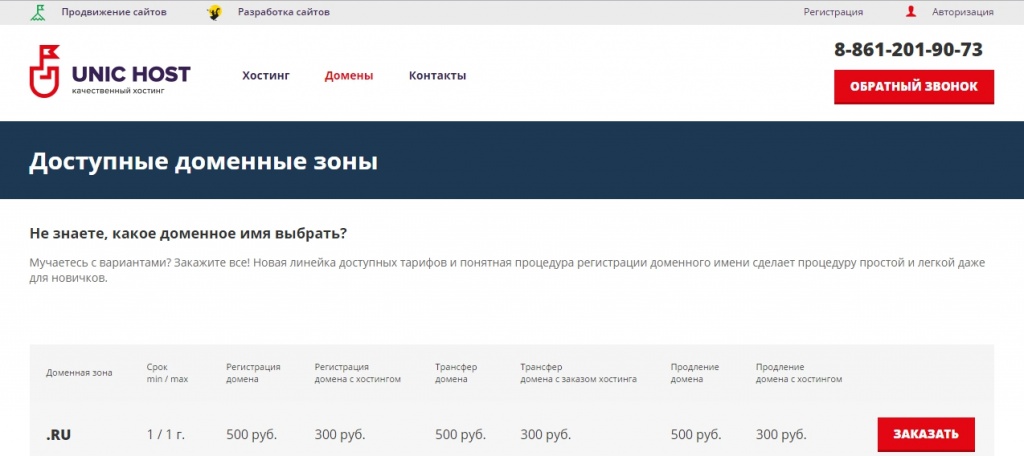This screenshot has height=456, width=1024.
Task: Click 300 руб. registration with hosting cell
Action: tap(340, 434)
